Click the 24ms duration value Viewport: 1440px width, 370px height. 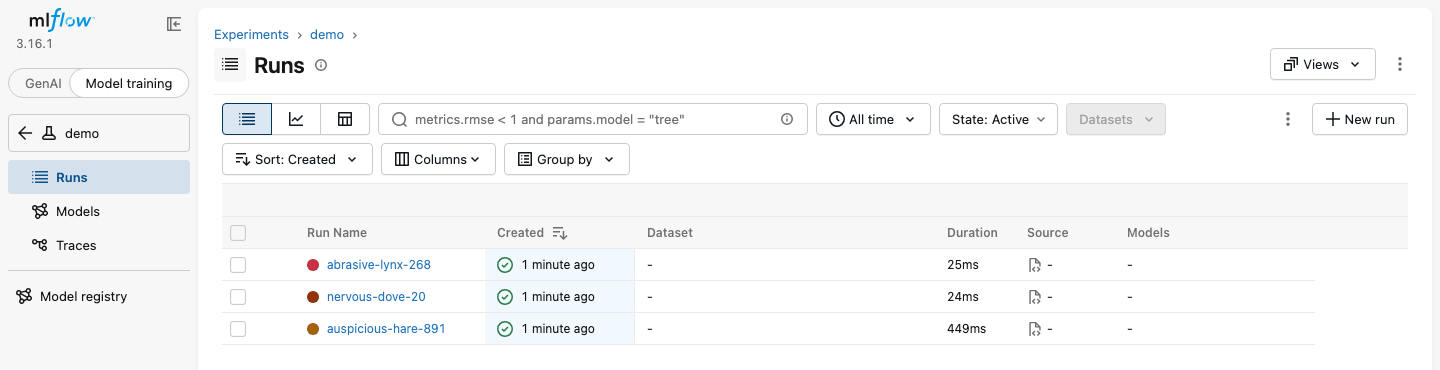[963, 297]
